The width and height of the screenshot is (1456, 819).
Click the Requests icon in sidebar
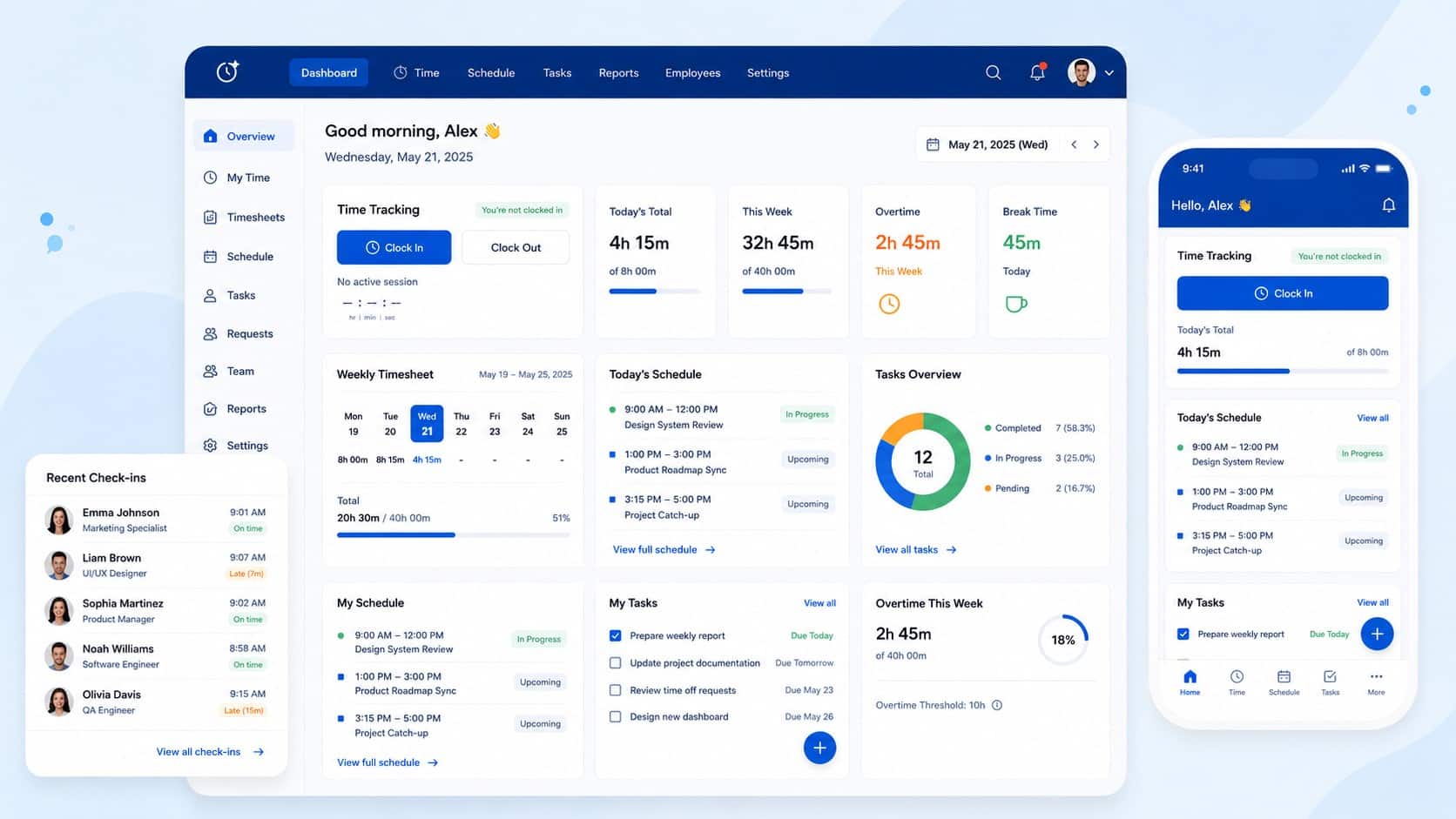210,334
